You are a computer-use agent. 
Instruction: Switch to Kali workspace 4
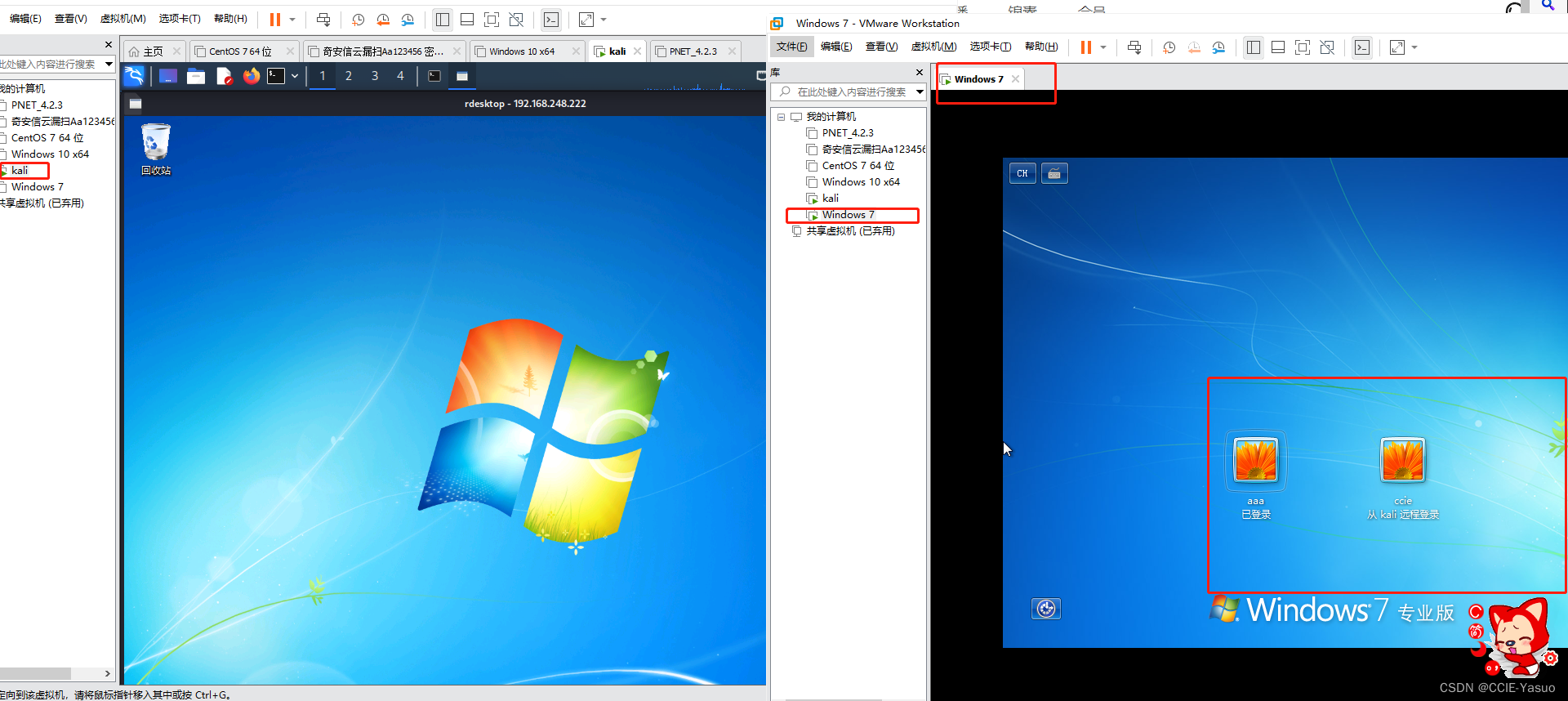tap(400, 76)
